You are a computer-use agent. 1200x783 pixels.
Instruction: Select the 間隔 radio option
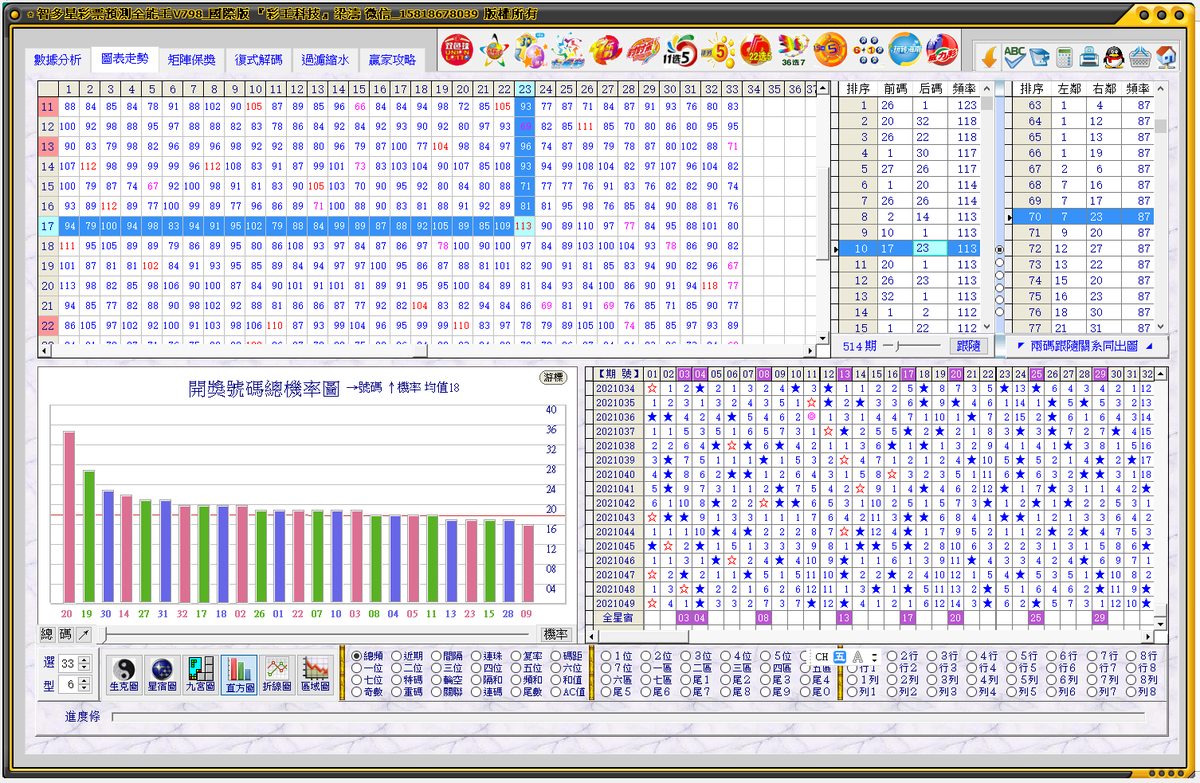[447, 656]
